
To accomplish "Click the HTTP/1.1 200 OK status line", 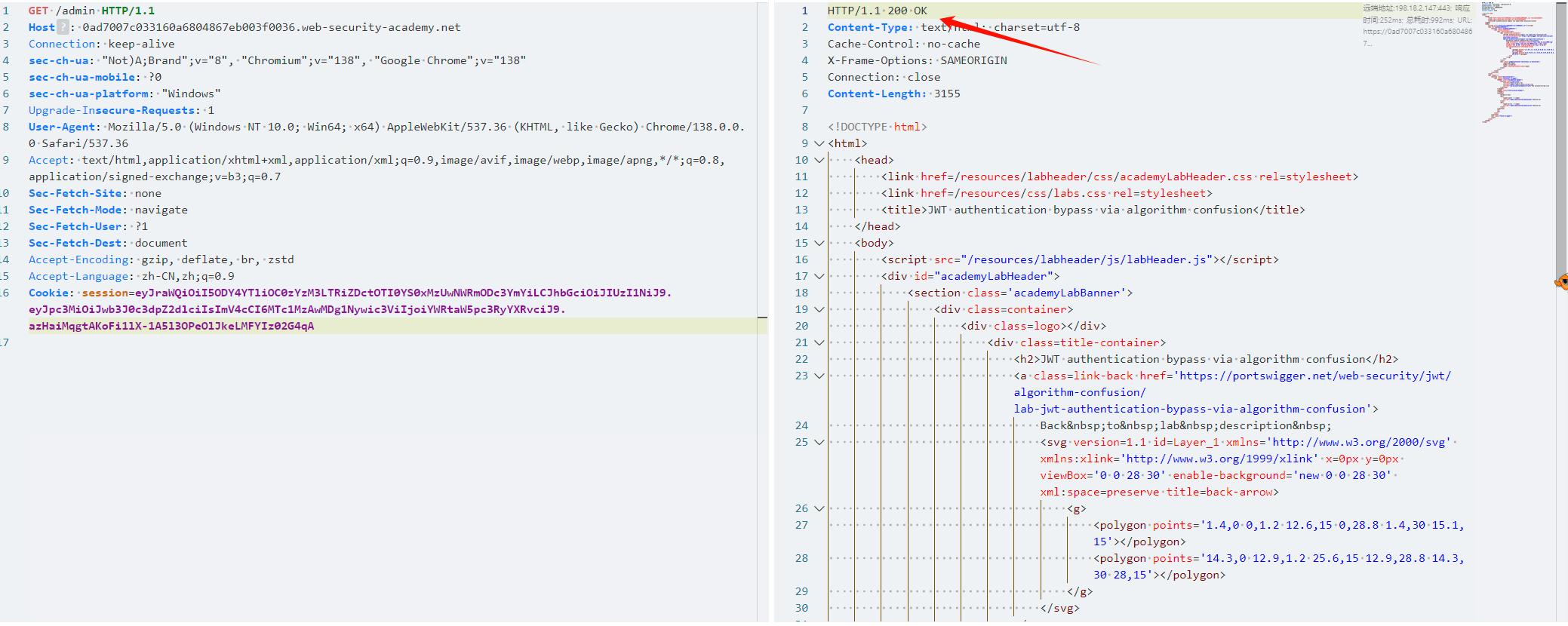I will click(878, 11).
